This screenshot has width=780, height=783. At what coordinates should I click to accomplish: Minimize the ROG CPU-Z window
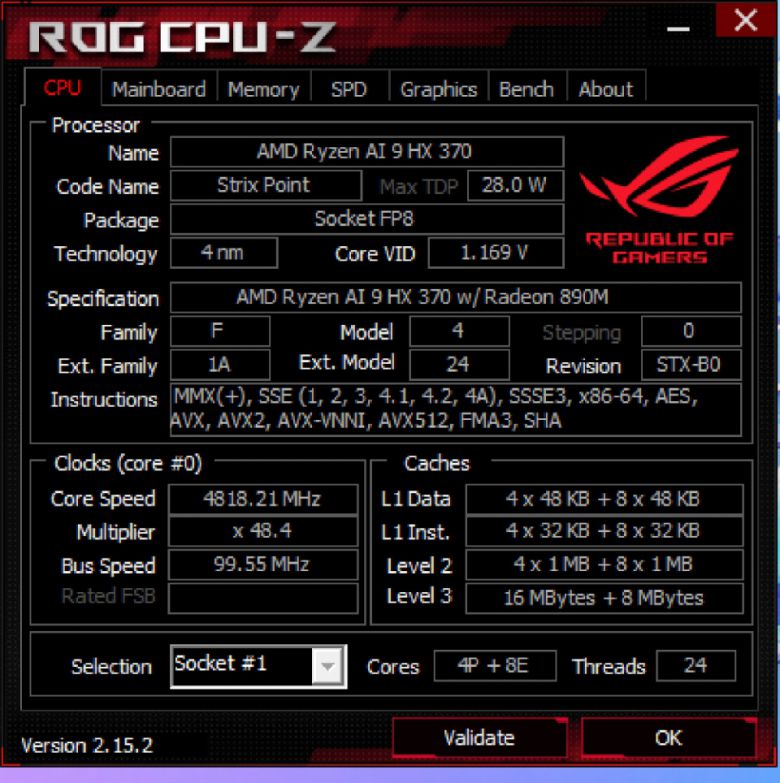coord(678,29)
